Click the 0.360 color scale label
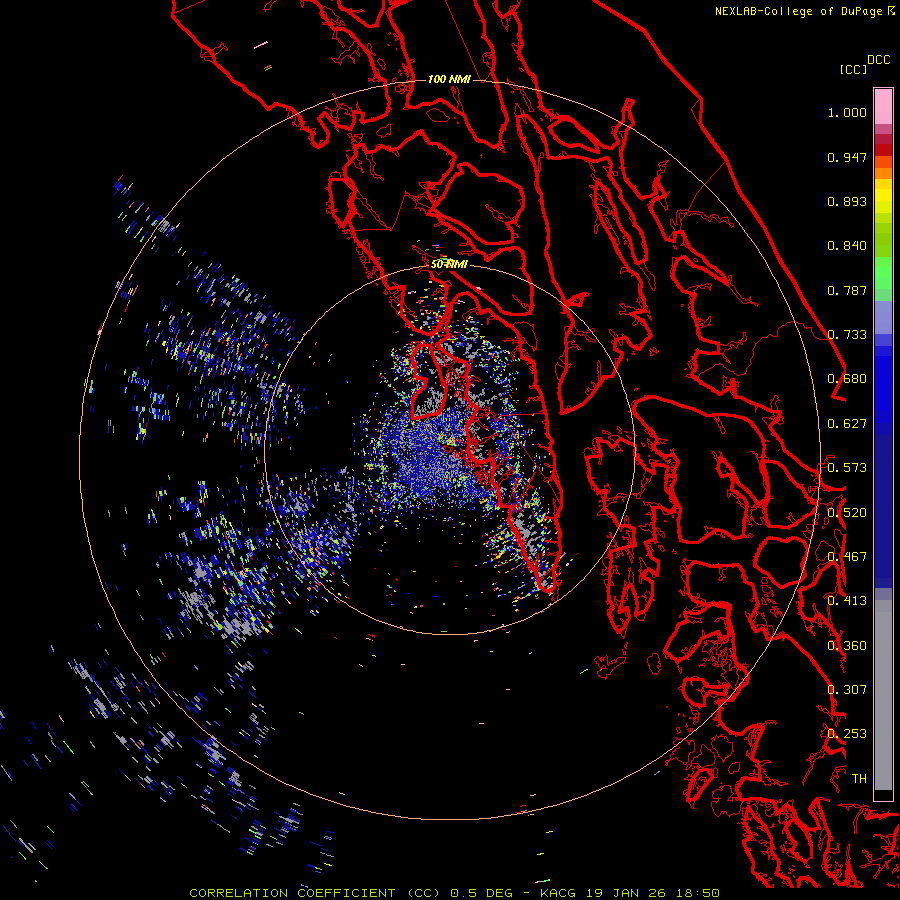 point(847,645)
